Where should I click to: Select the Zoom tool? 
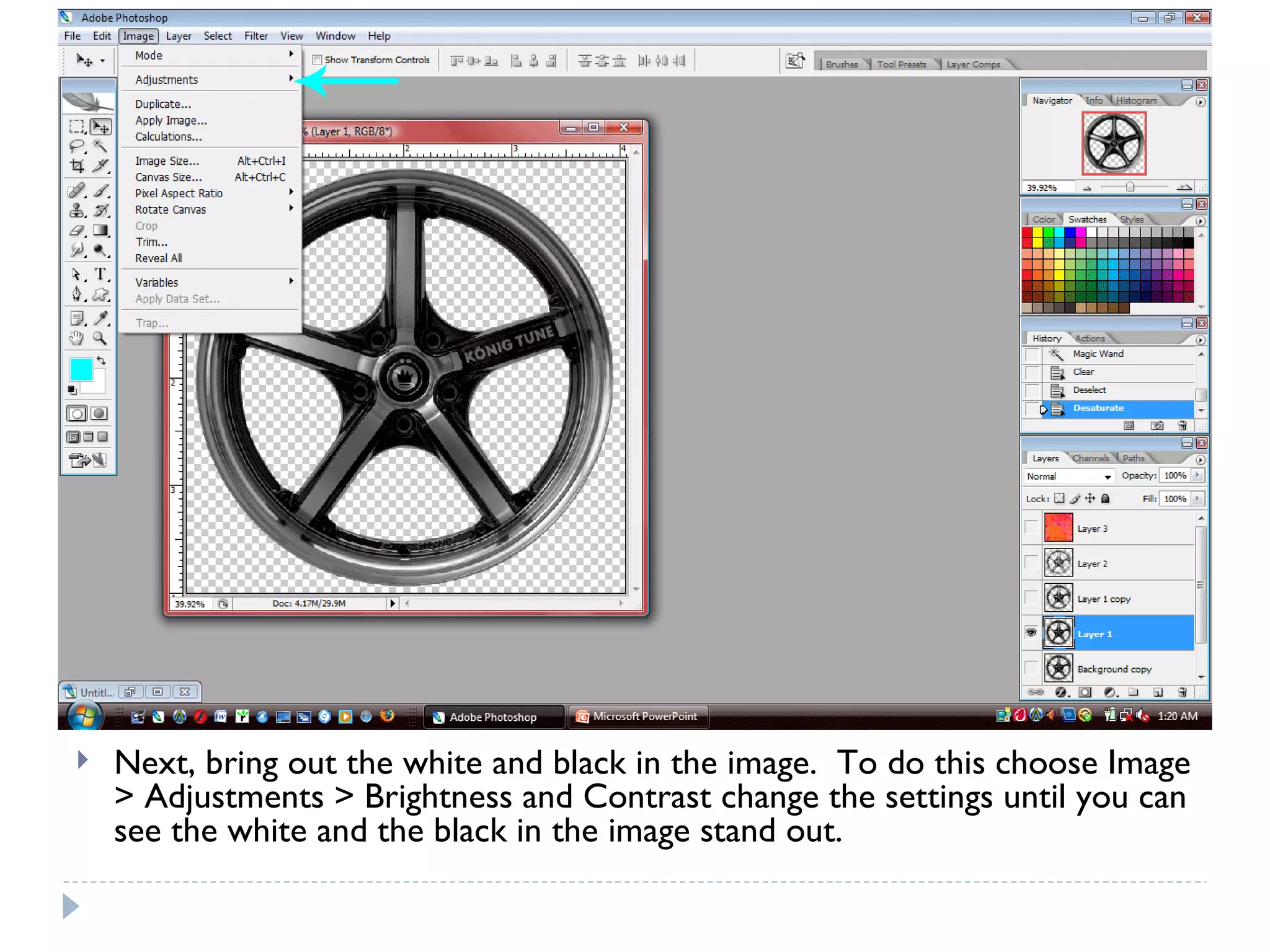[x=100, y=338]
